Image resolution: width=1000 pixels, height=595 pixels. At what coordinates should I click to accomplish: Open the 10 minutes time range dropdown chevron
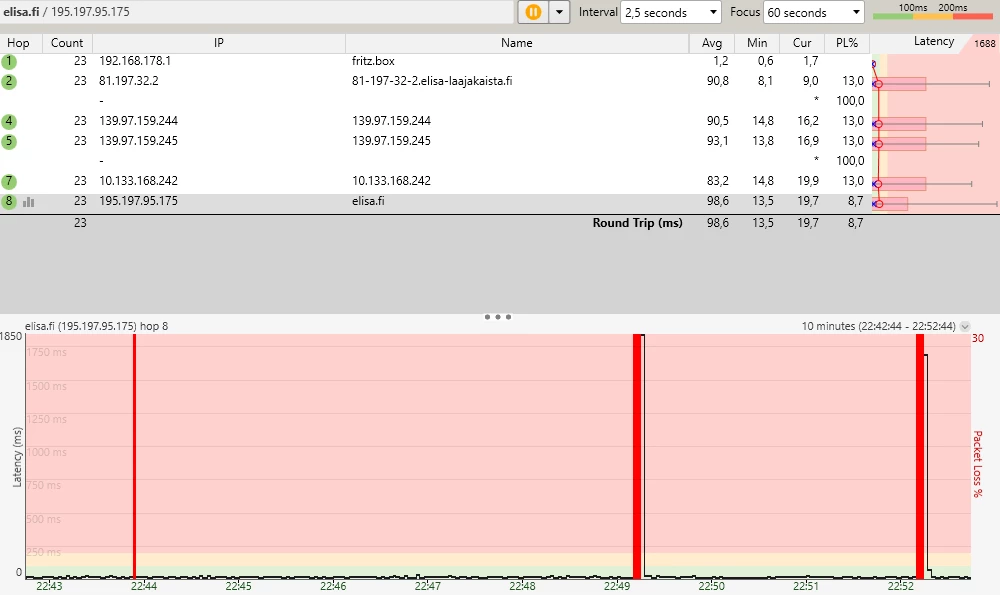pos(965,327)
